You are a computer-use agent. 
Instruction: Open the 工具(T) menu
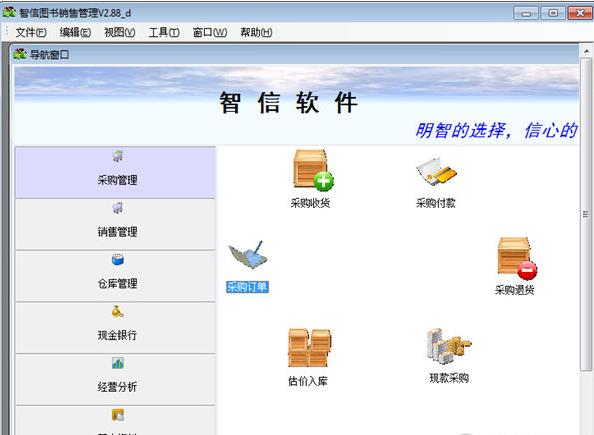164,33
